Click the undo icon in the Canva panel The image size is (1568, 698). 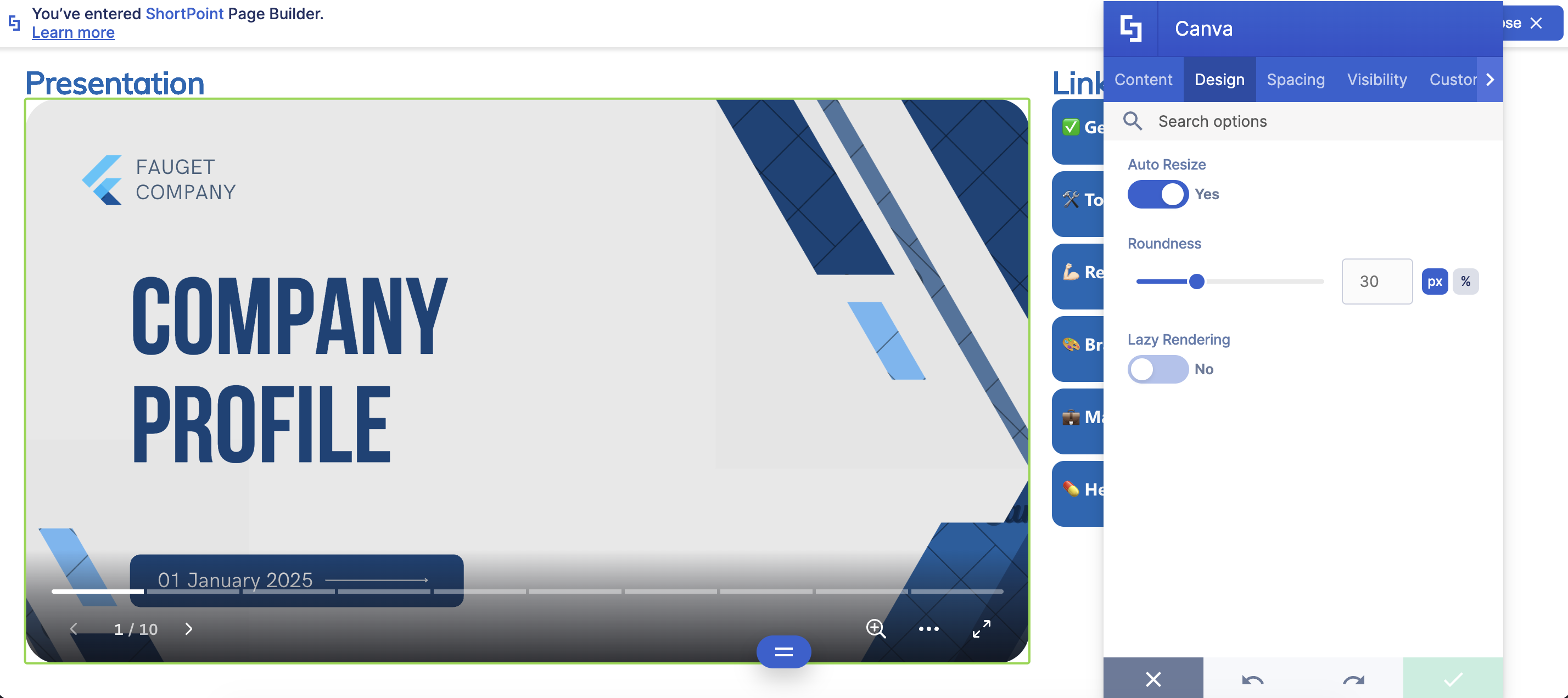point(1253,681)
